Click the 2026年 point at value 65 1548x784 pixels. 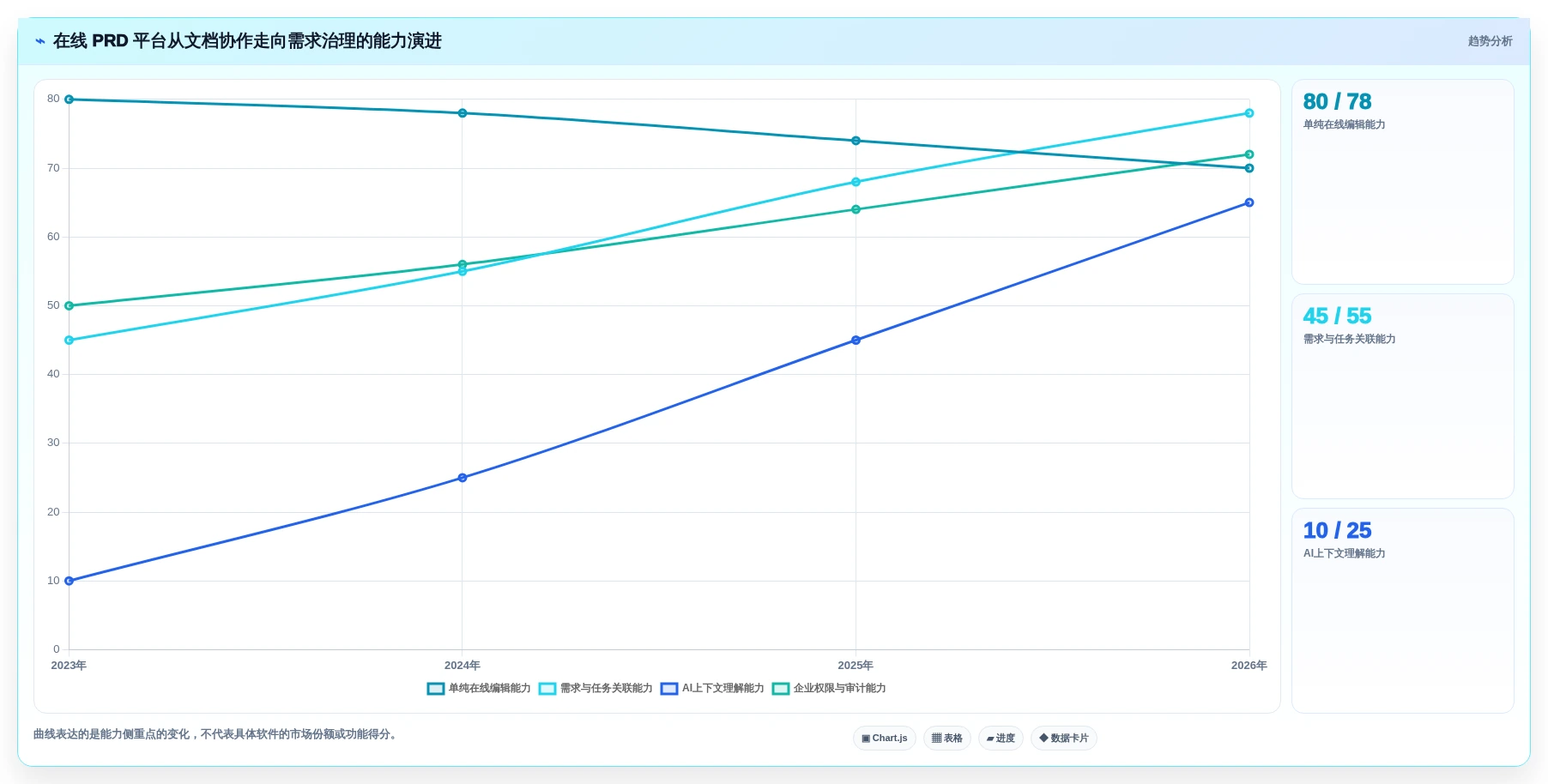click(1249, 202)
